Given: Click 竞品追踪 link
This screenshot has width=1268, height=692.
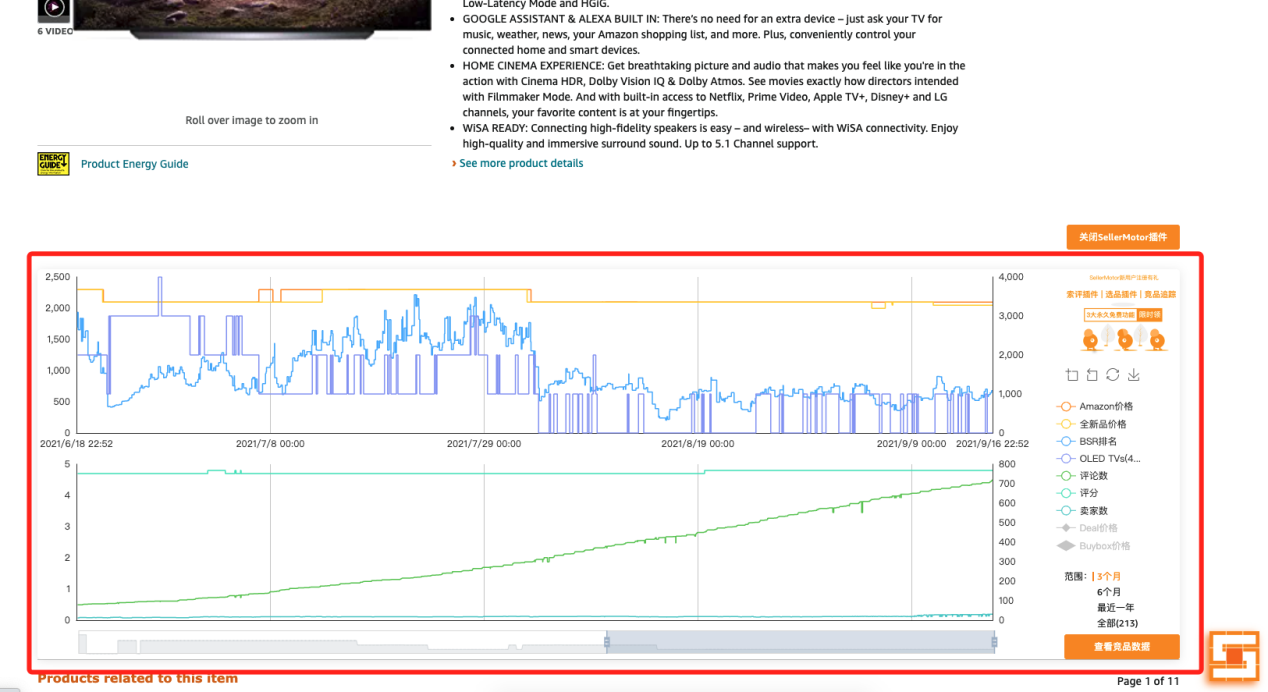Looking at the screenshot, I should tap(1160, 295).
